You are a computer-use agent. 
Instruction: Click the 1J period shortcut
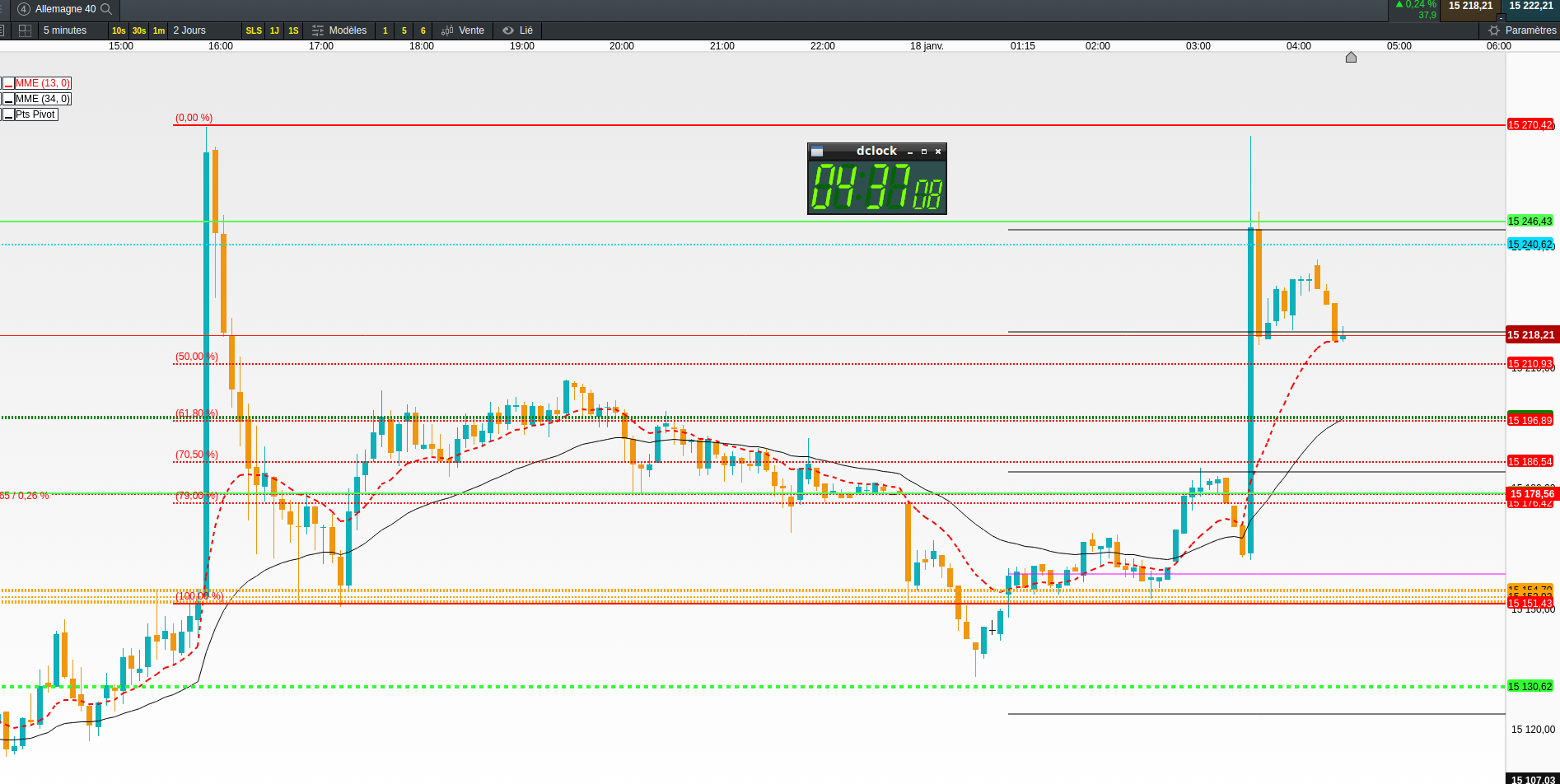pyautogui.click(x=274, y=30)
